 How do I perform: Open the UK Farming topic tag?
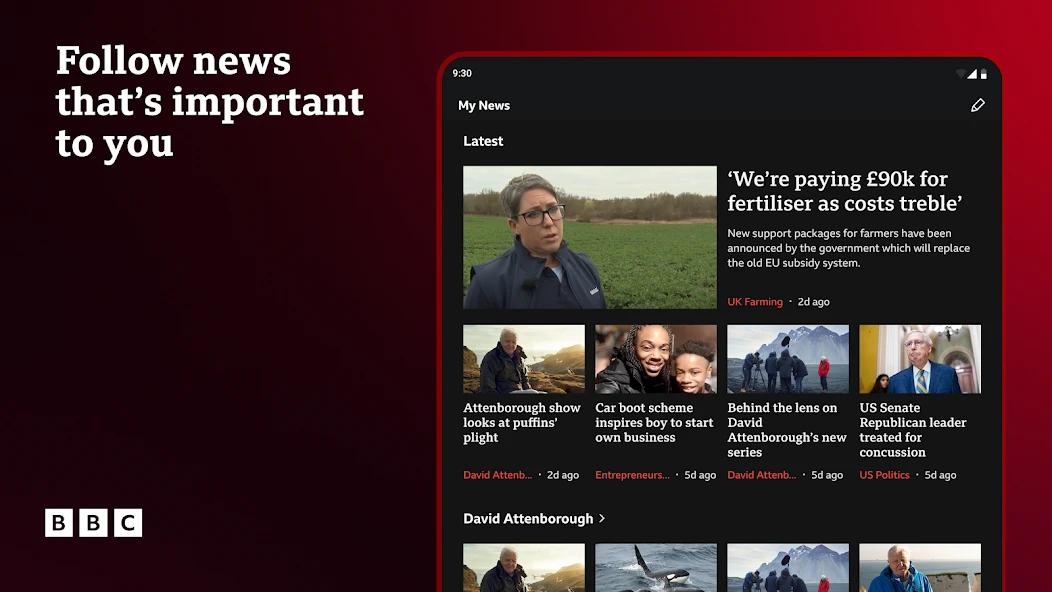coord(755,302)
